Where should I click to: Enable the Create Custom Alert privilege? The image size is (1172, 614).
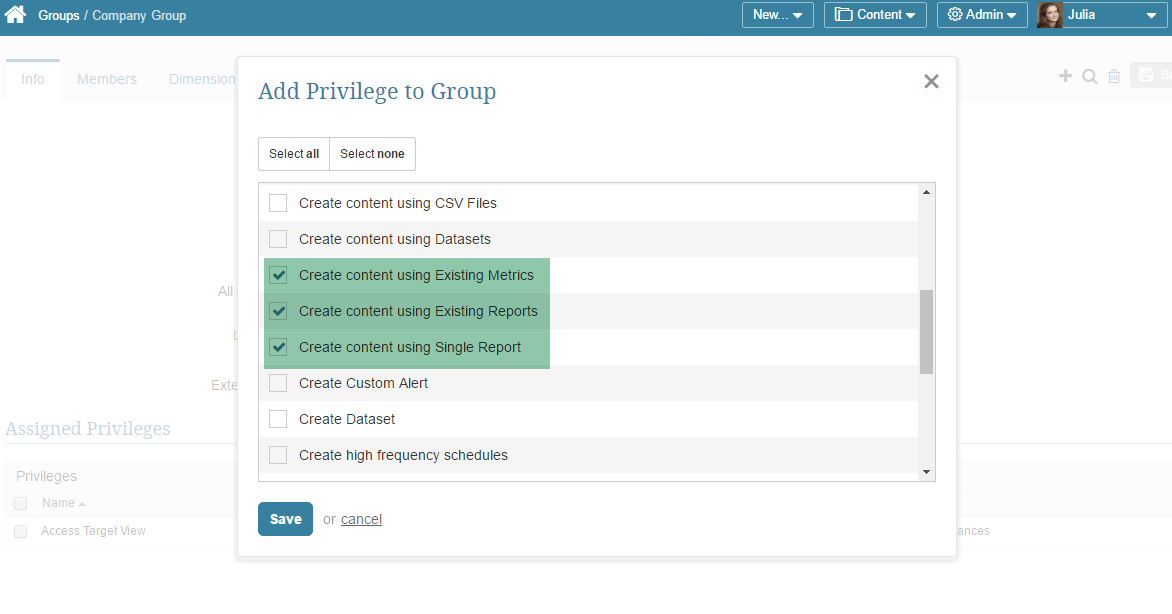tap(277, 383)
